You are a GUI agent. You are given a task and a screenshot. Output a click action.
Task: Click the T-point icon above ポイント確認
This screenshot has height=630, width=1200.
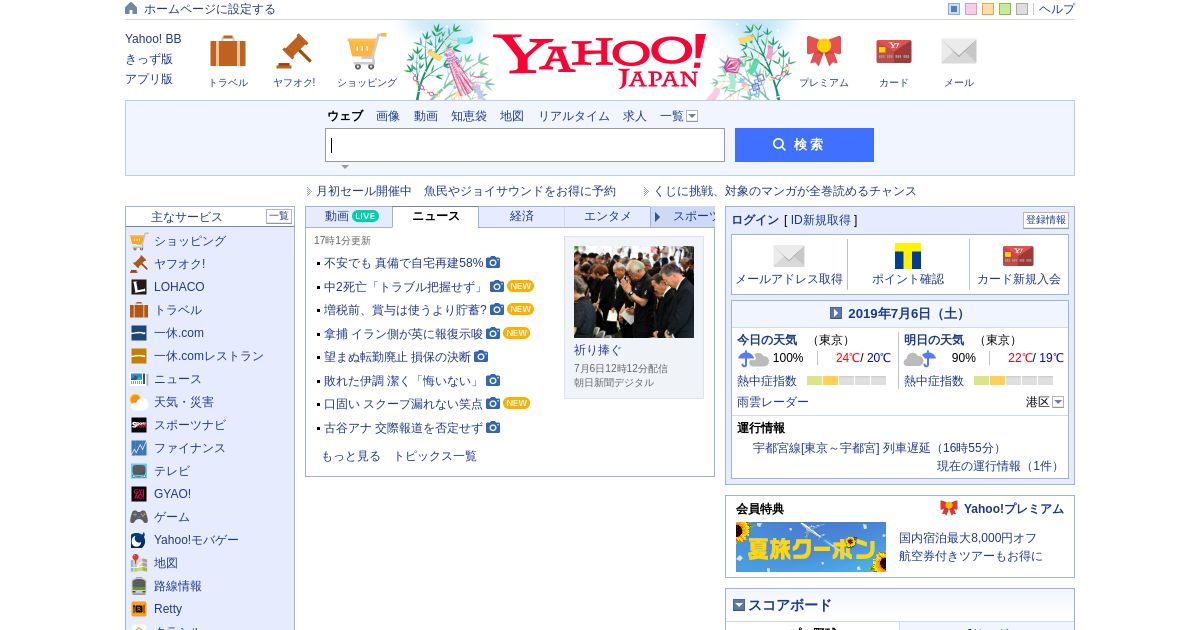click(908, 256)
